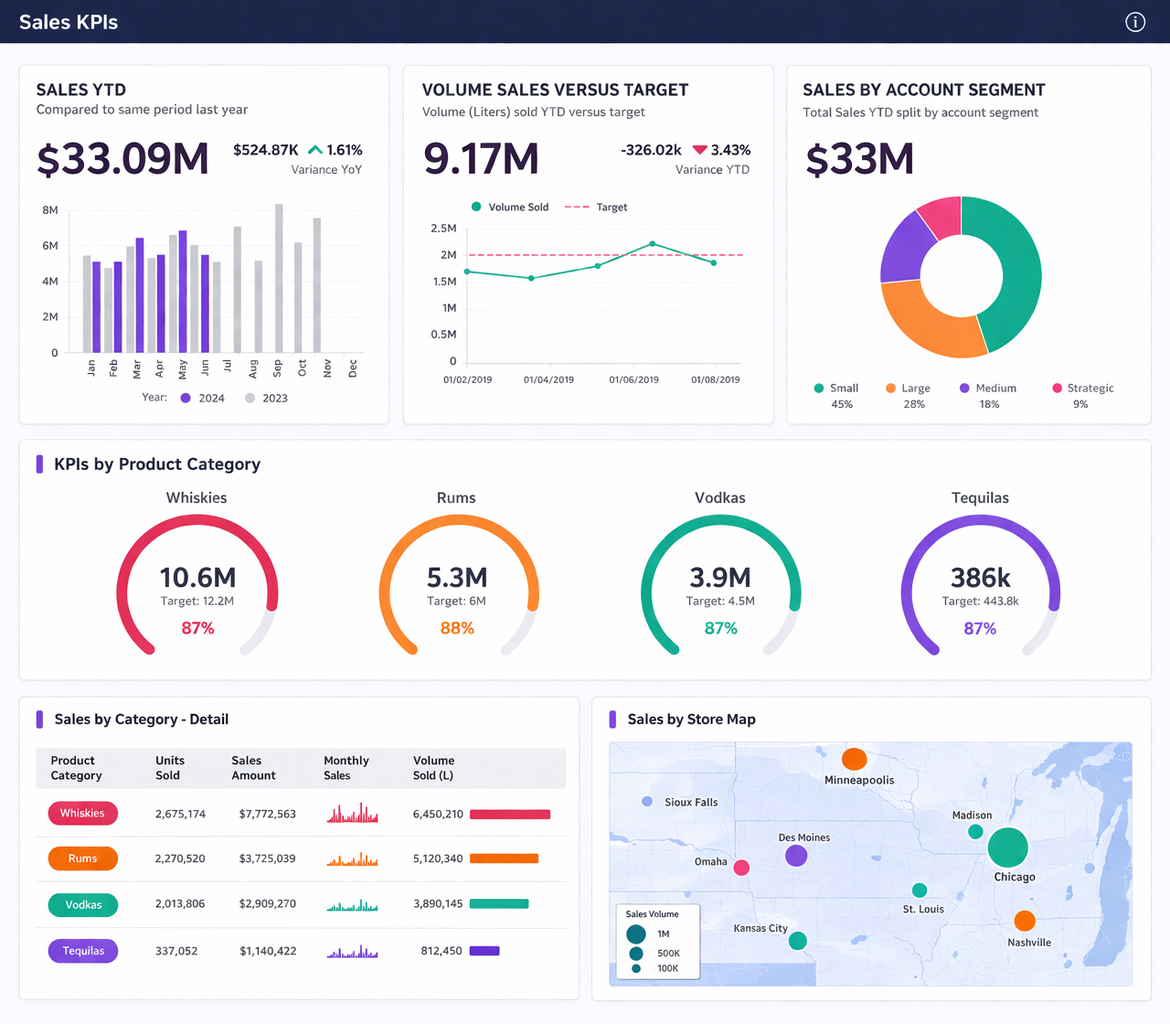Screen dimensions: 1170x1024
Task: Select the Nashville orange map marker
Action: pos(1024,921)
